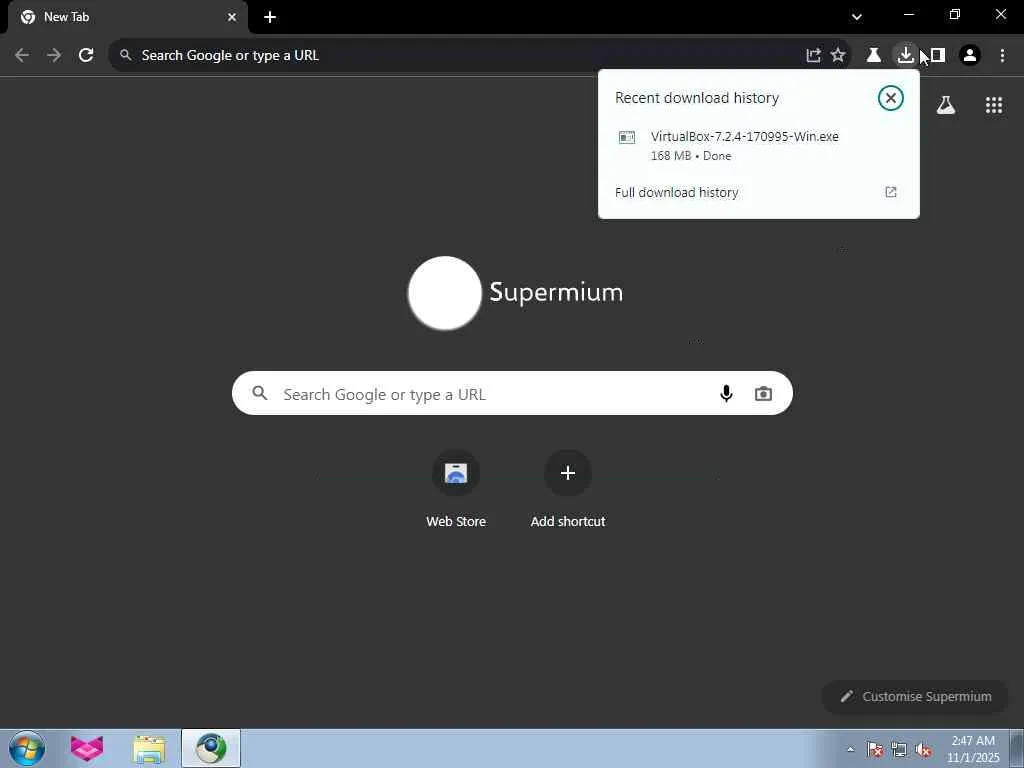Open the side panel

click(x=937, y=56)
